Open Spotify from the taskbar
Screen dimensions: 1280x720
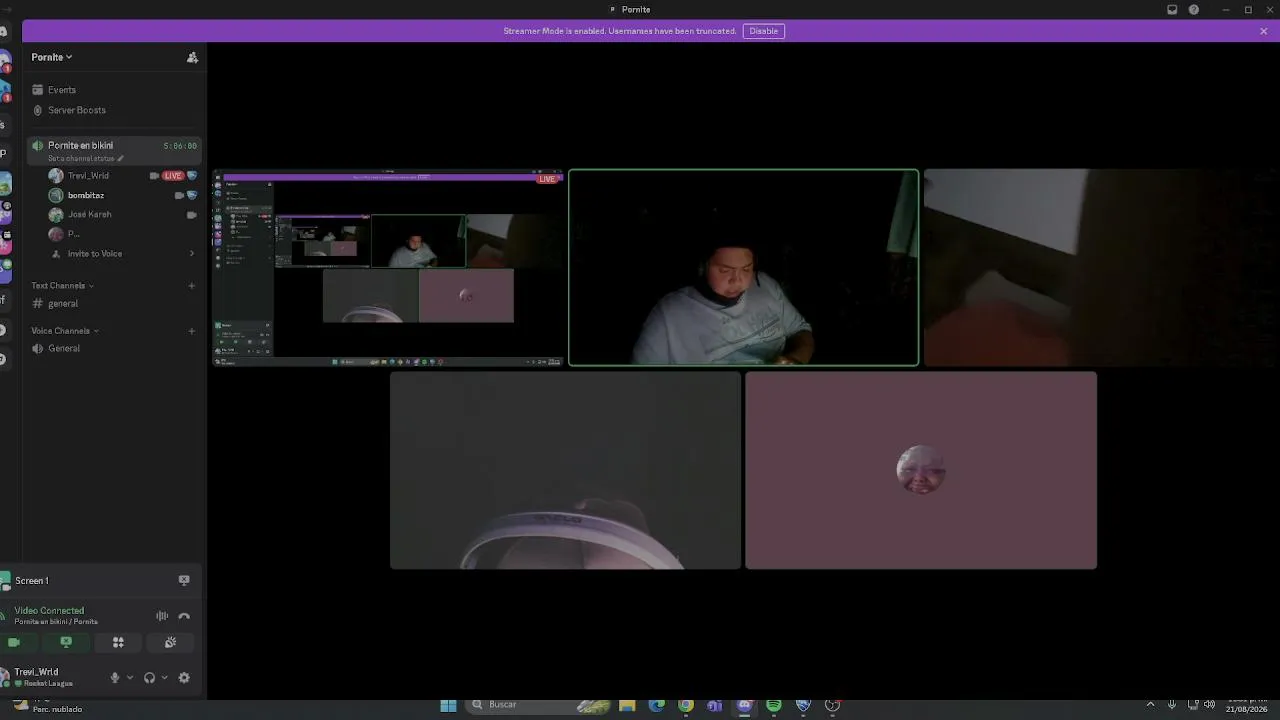coord(774,706)
